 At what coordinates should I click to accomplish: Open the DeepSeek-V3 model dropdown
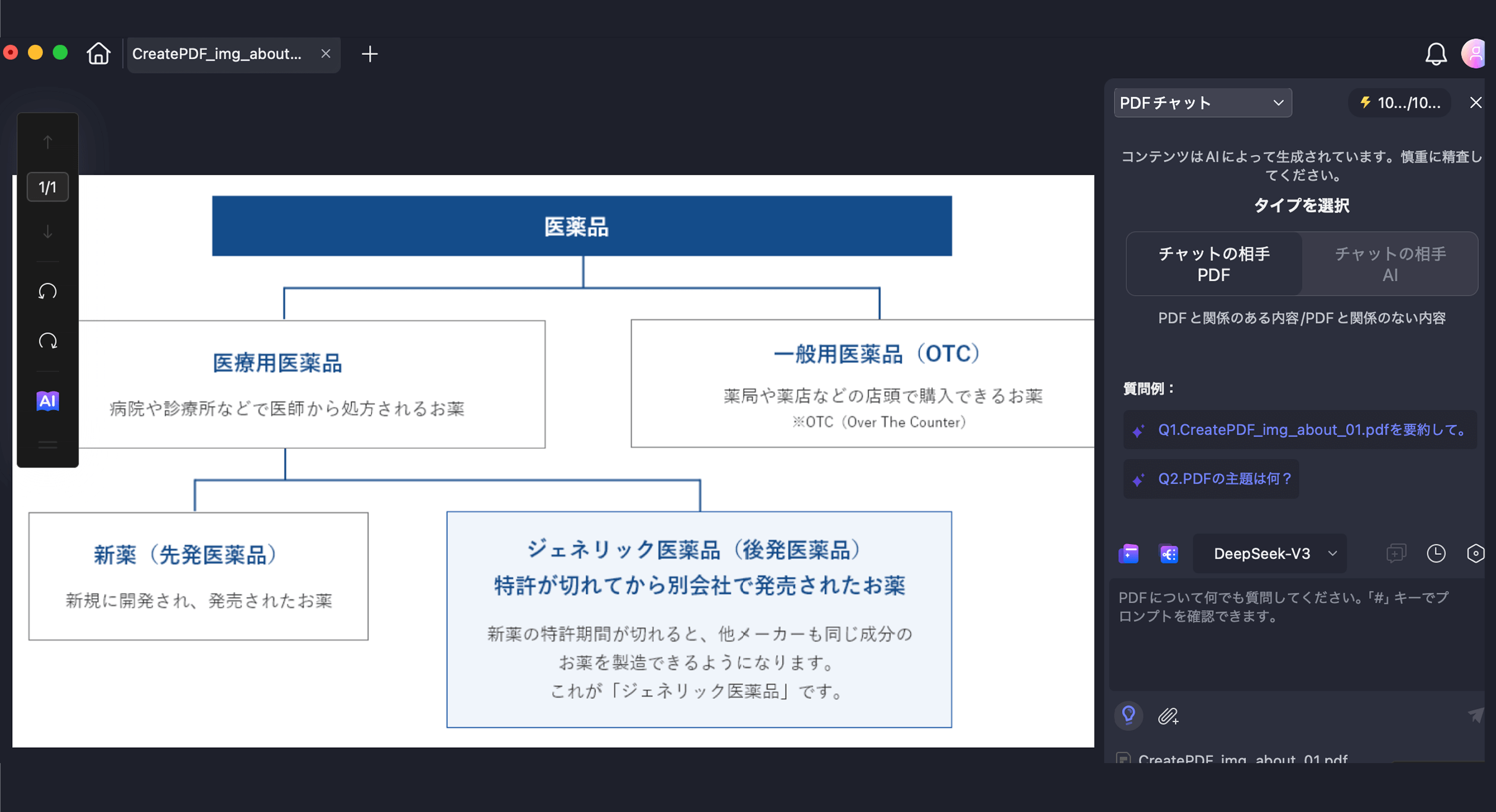[1270, 554]
